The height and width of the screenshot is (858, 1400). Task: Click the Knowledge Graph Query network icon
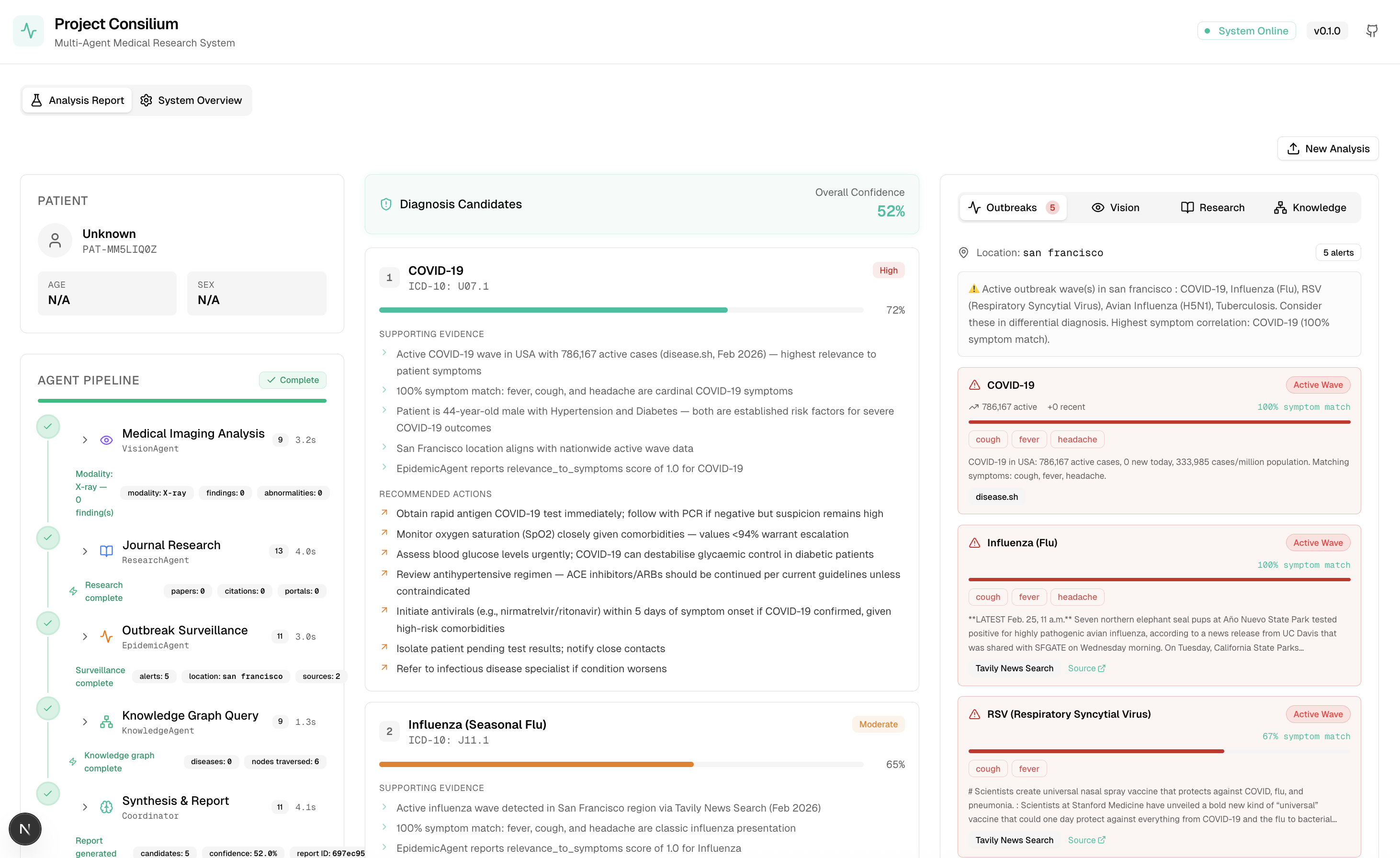coord(106,722)
